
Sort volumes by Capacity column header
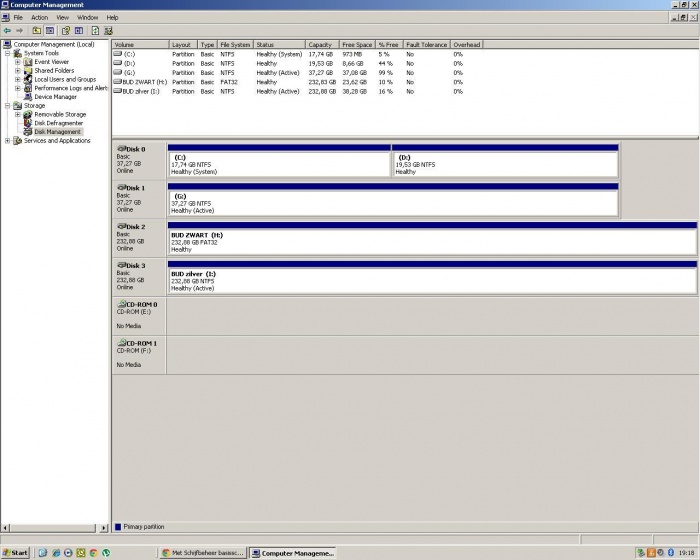click(320, 45)
